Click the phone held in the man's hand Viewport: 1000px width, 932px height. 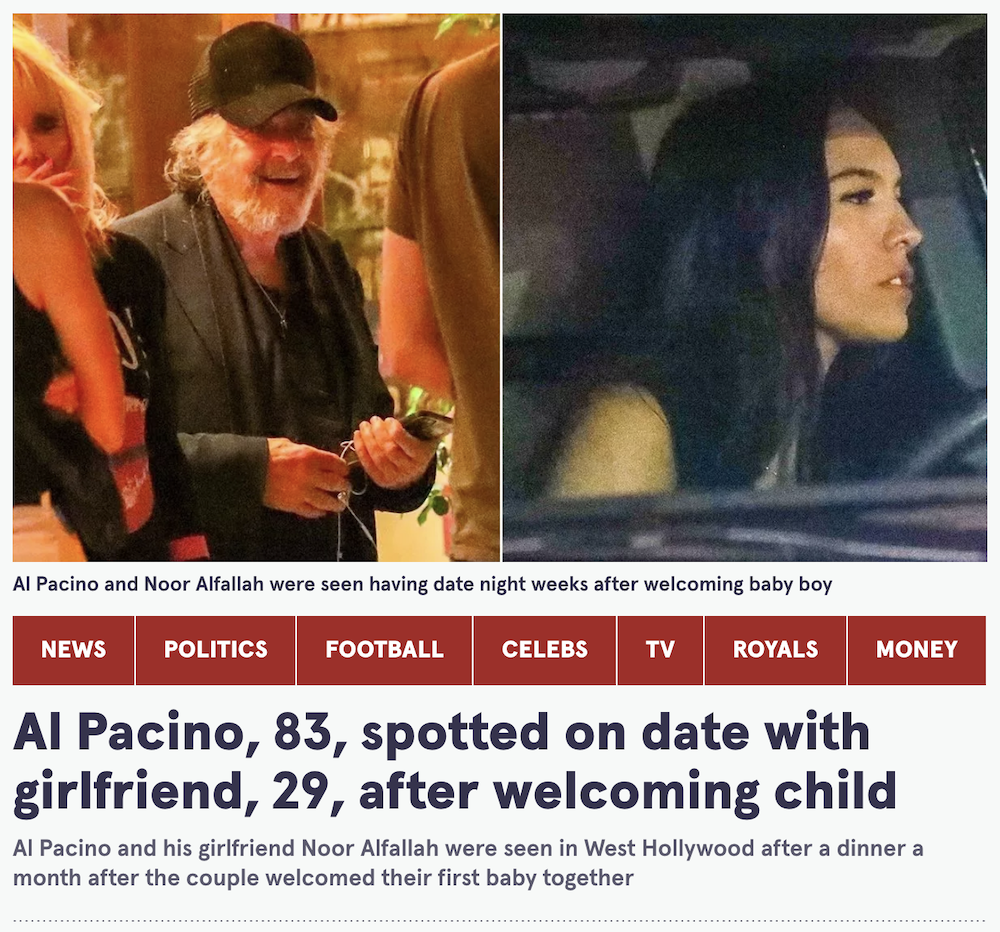coord(423,425)
